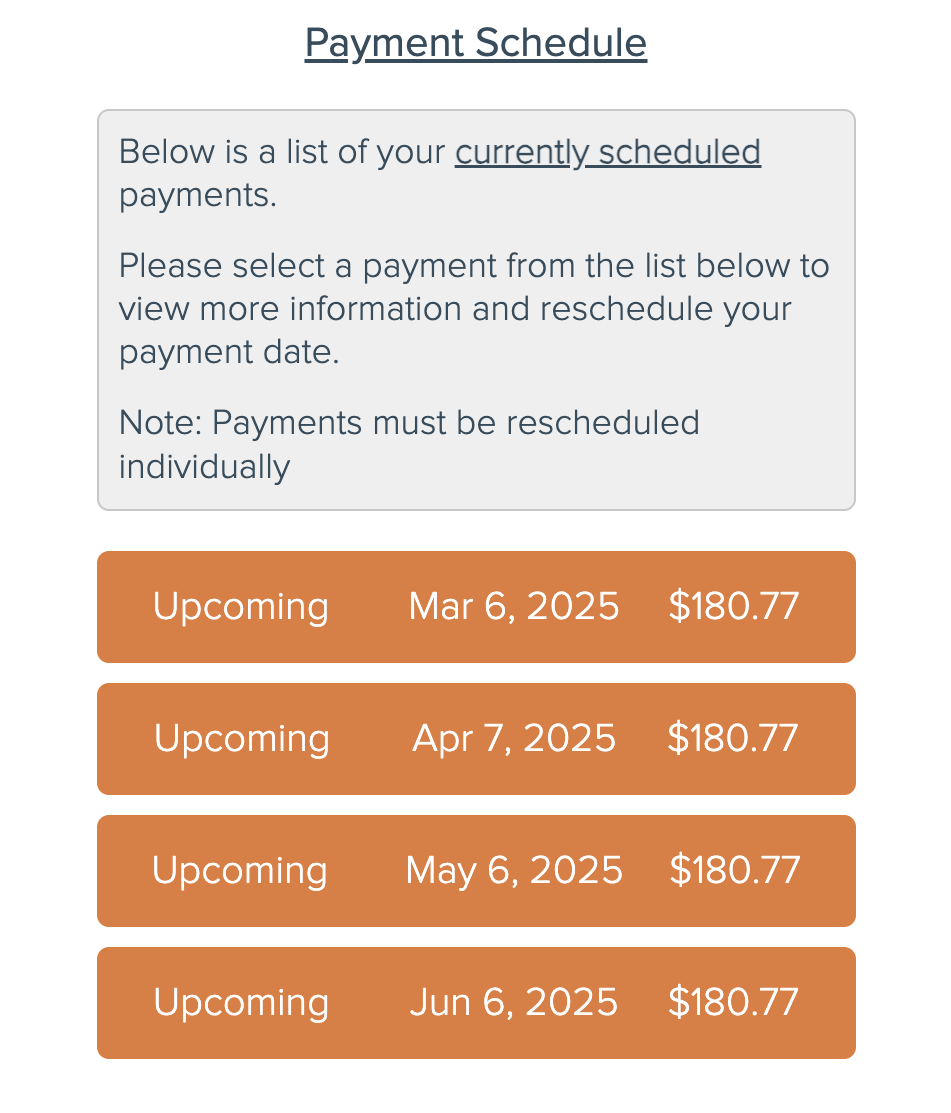View the Jun 6, 2025 payment entry

click(476, 1003)
